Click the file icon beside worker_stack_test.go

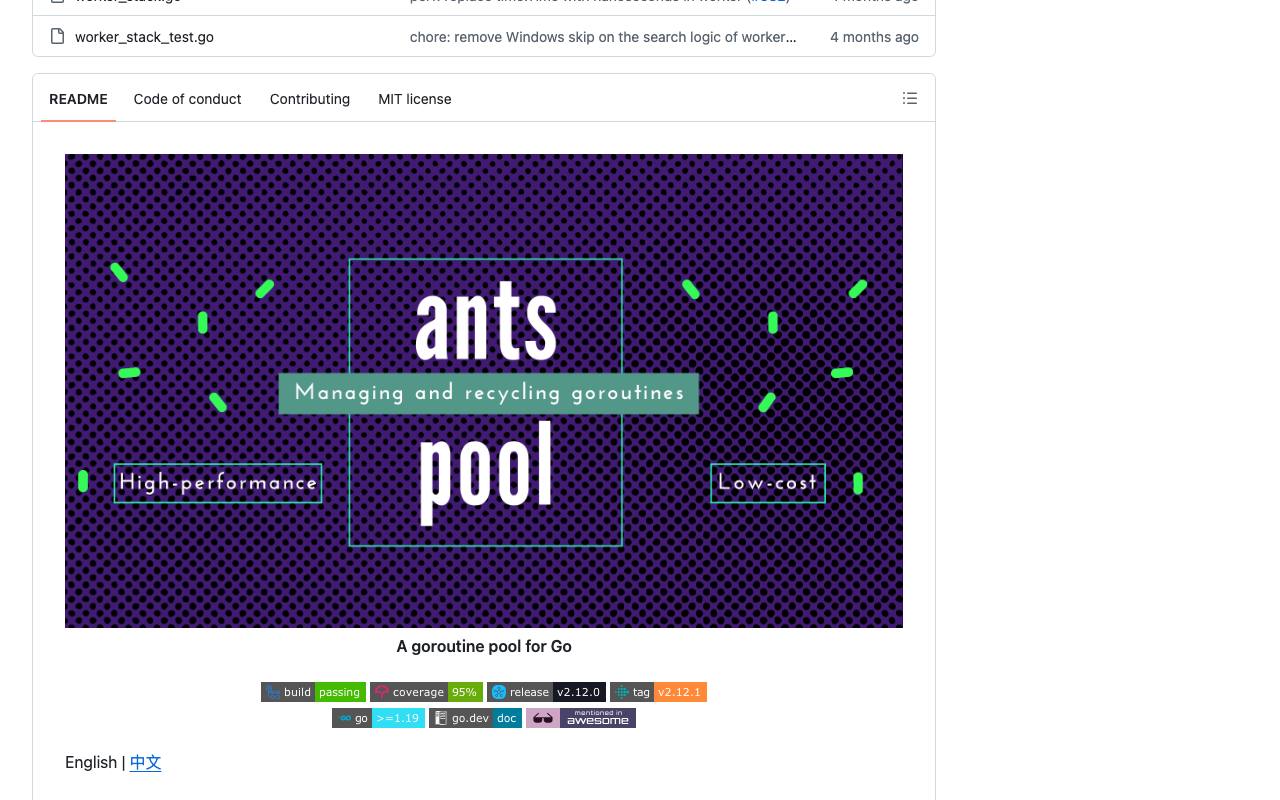click(x=57, y=37)
